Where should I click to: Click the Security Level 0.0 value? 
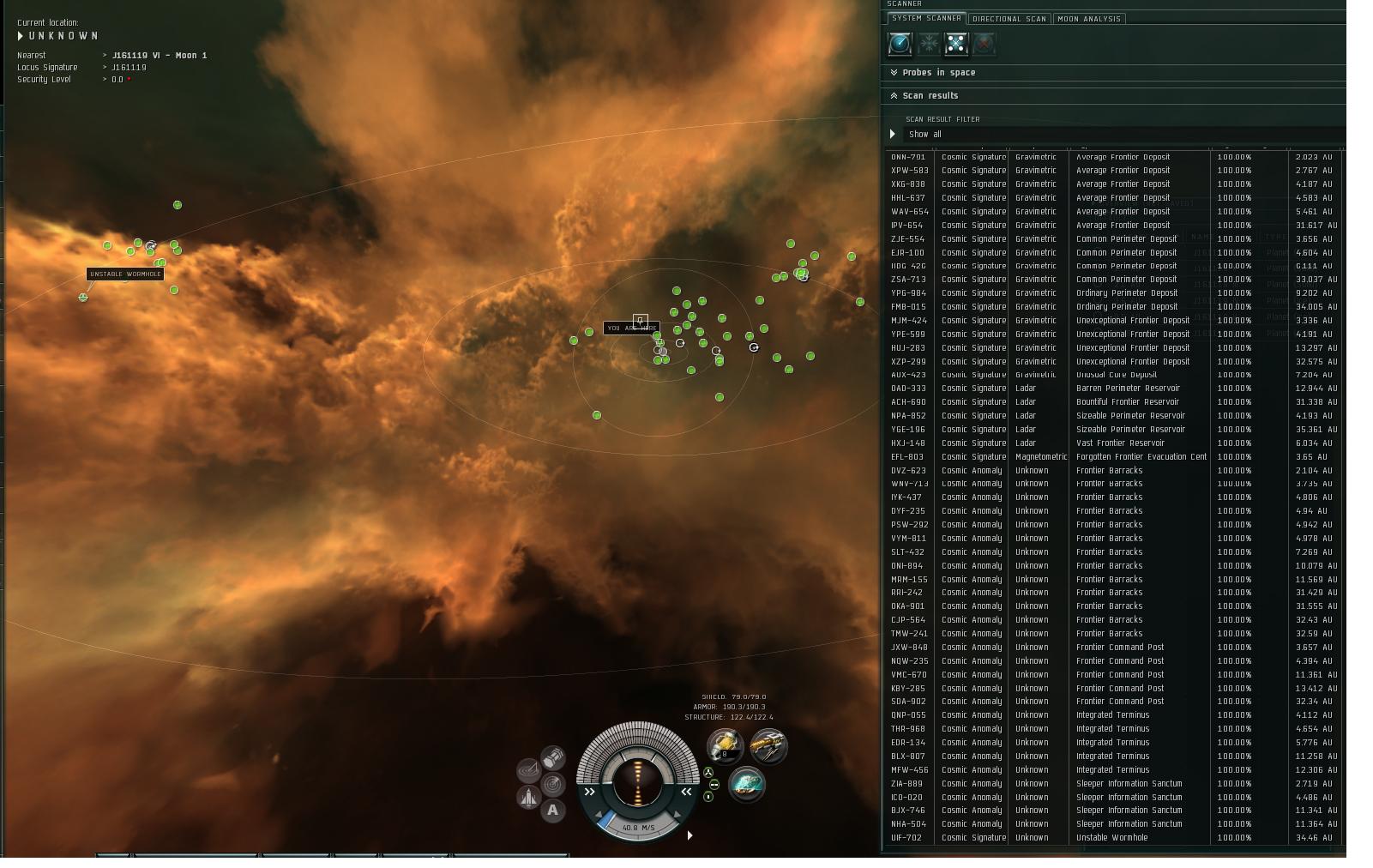[117, 80]
